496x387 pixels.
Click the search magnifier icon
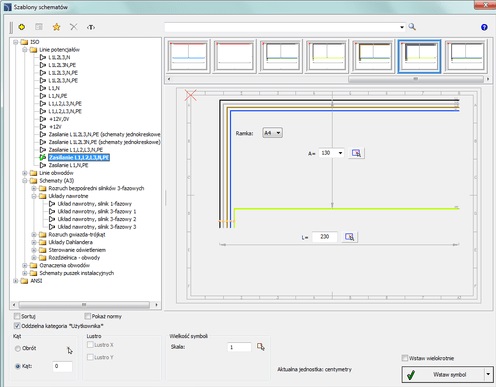click(x=412, y=27)
